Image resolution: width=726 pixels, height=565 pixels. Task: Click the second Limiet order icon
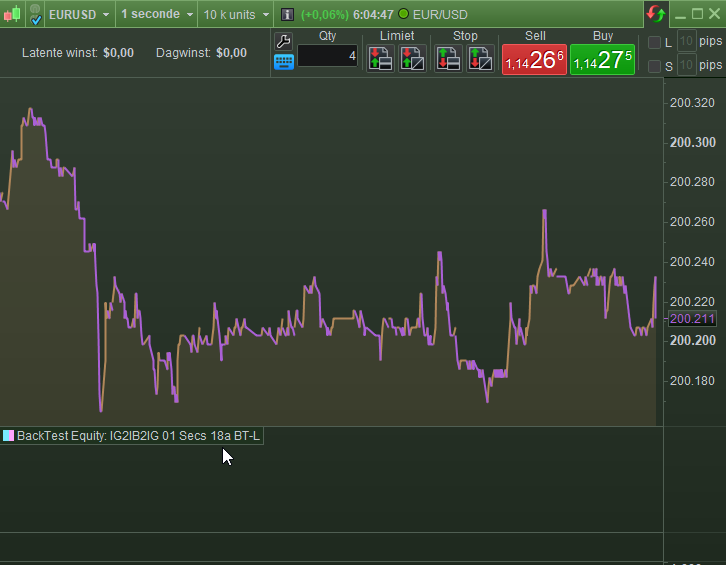tap(412, 58)
